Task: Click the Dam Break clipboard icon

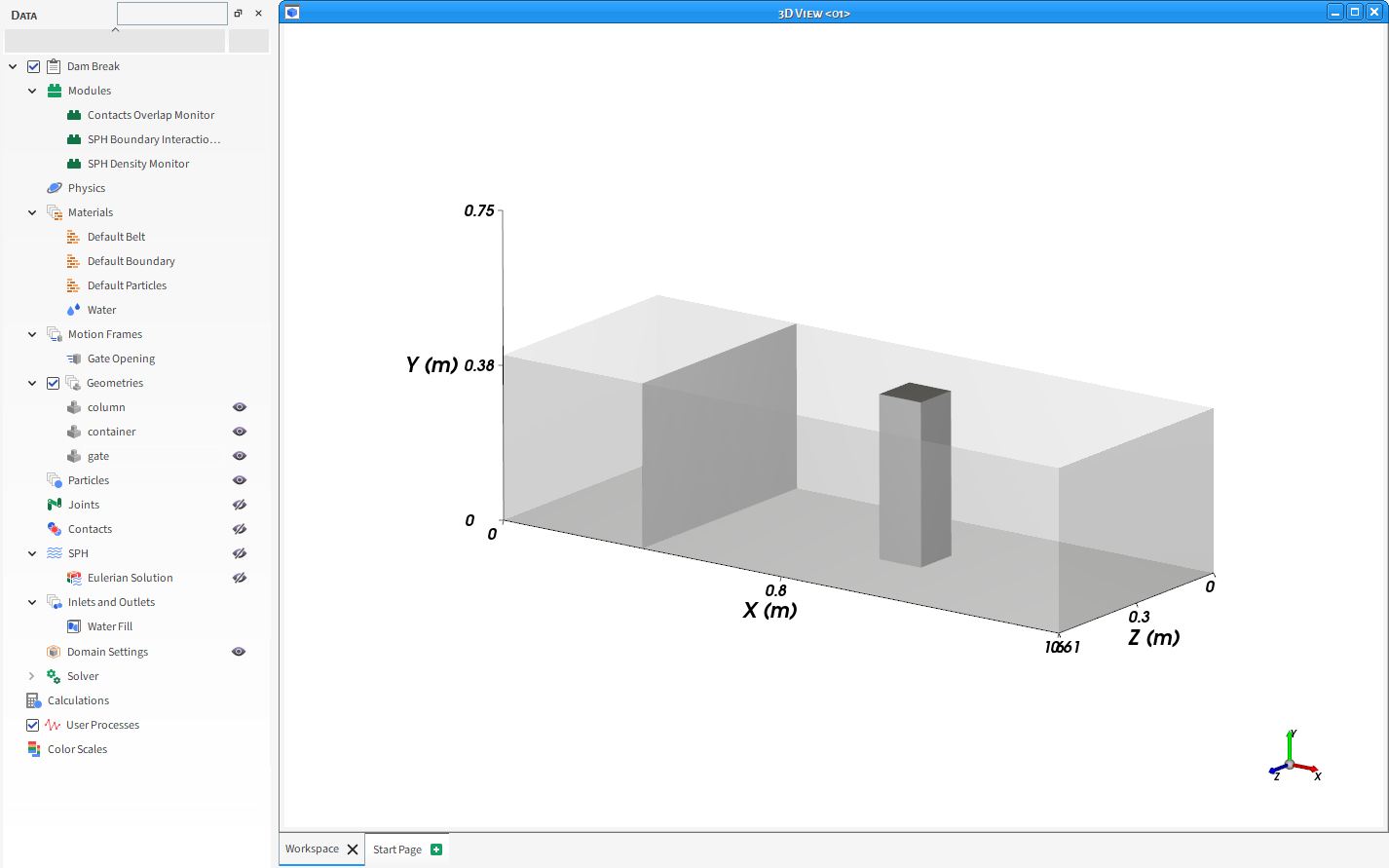Action: click(x=54, y=66)
